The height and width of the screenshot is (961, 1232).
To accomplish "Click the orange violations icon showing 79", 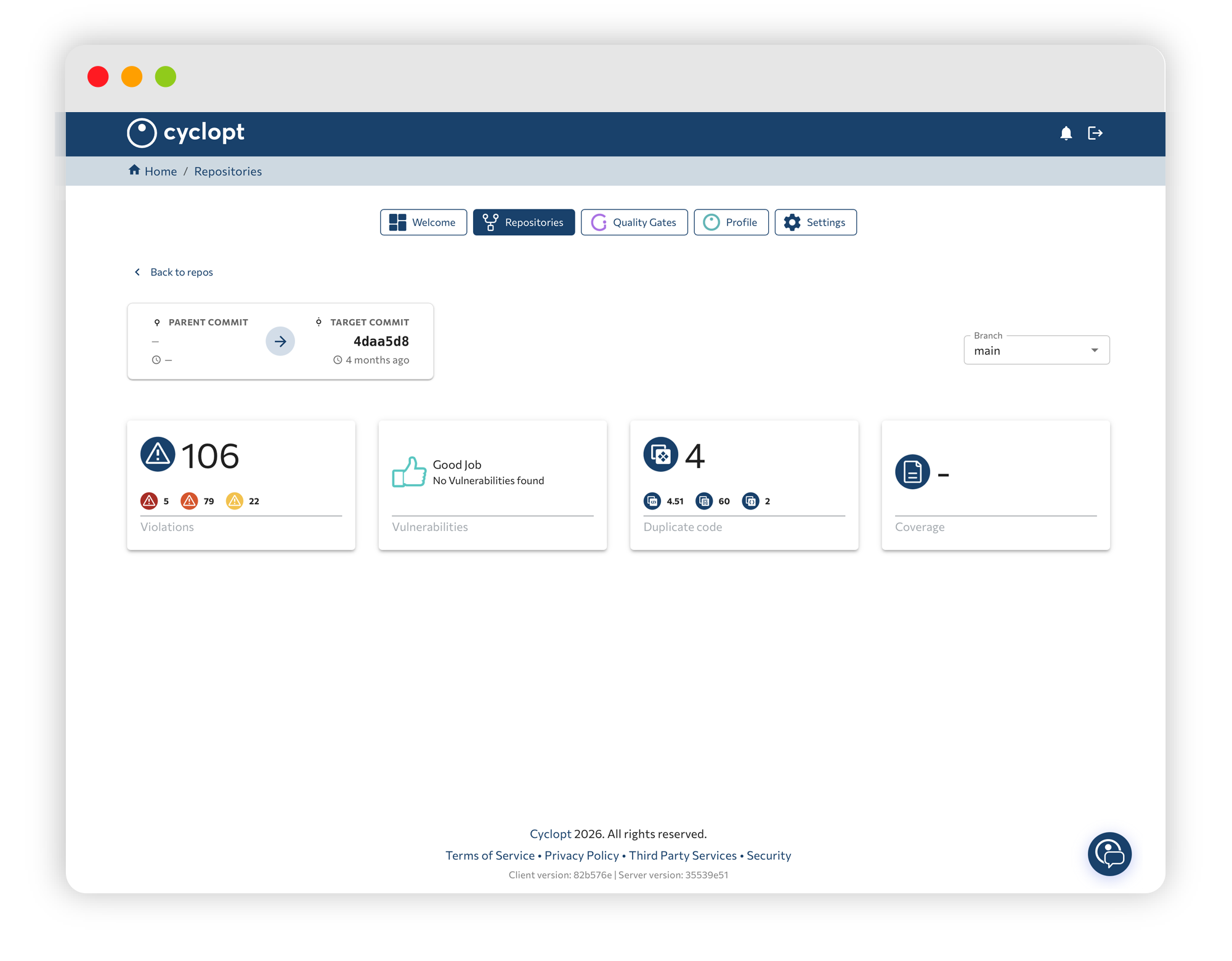I will (x=189, y=501).
